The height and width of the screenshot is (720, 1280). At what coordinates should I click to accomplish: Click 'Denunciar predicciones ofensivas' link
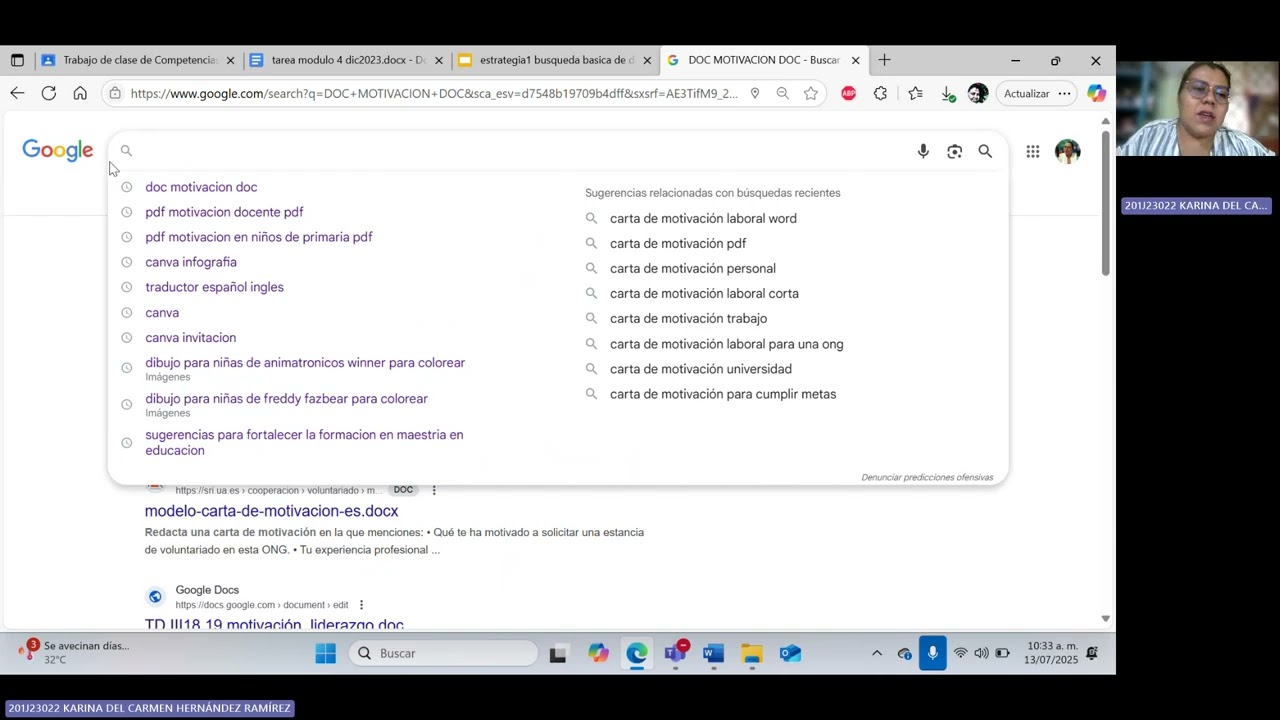pos(927,477)
